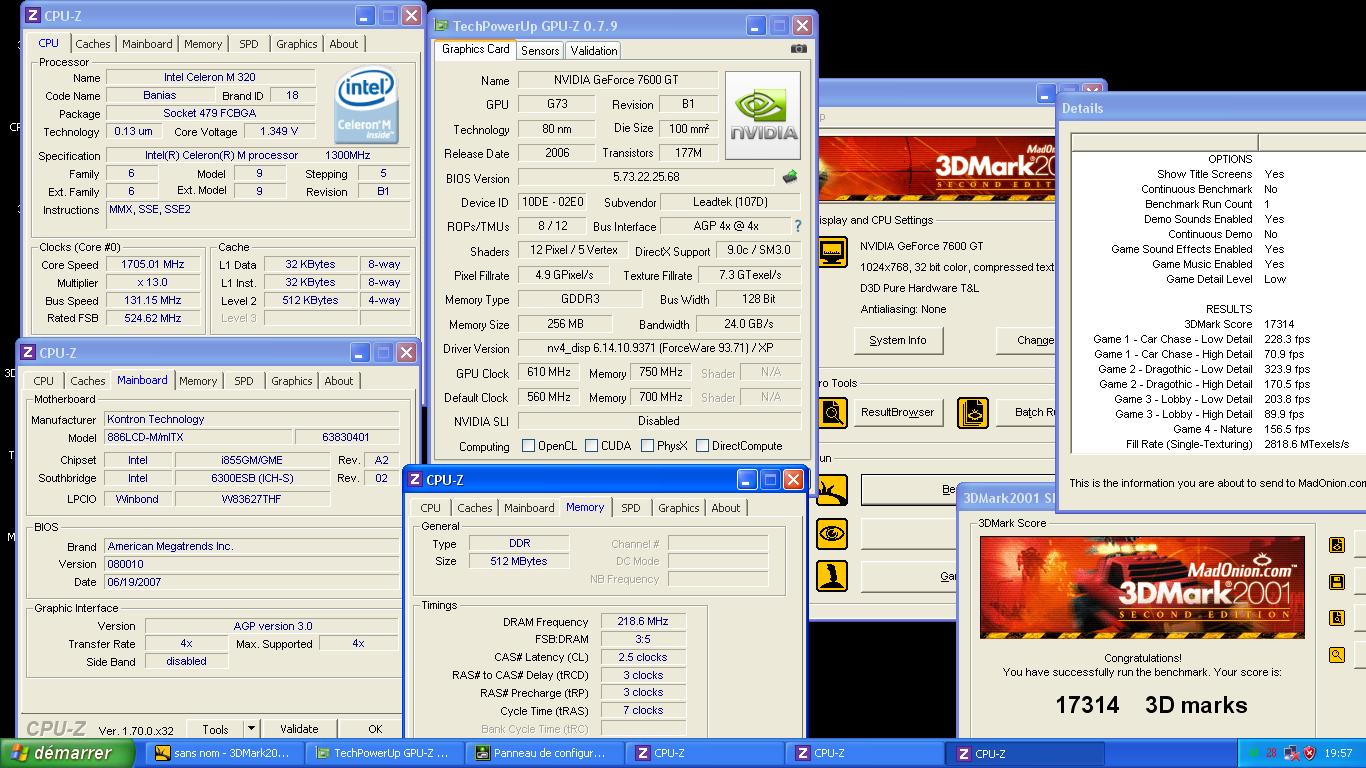Open the SPD tab in the top CPU-Z window

tap(249, 44)
